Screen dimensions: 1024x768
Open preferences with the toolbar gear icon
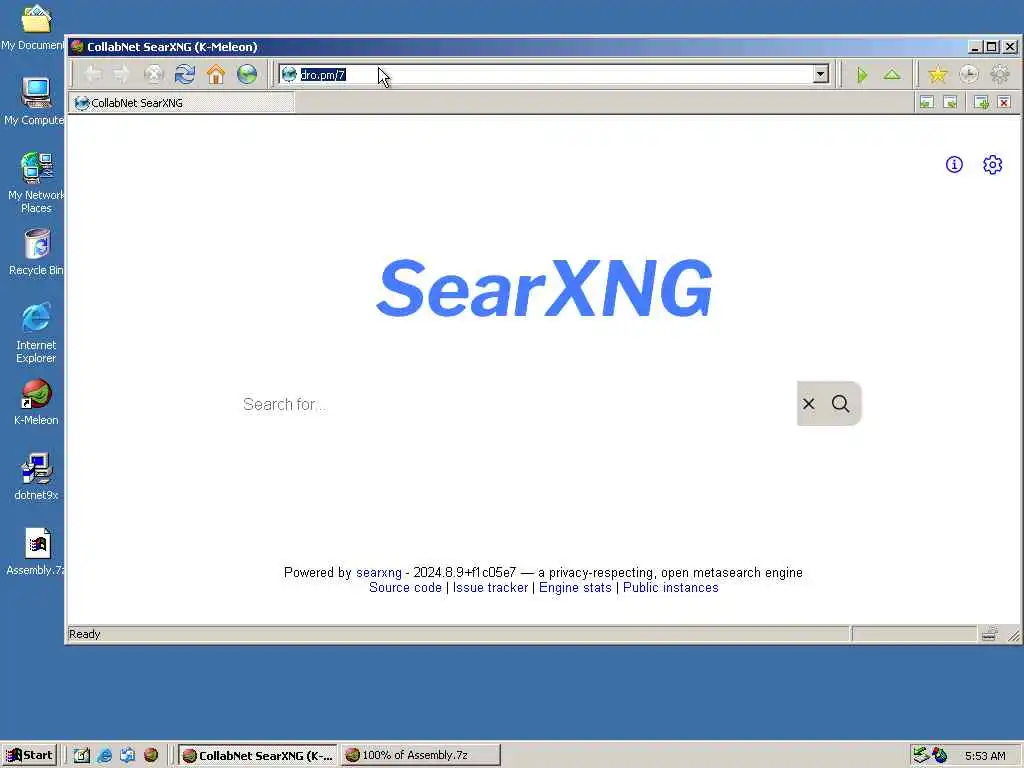1000,75
